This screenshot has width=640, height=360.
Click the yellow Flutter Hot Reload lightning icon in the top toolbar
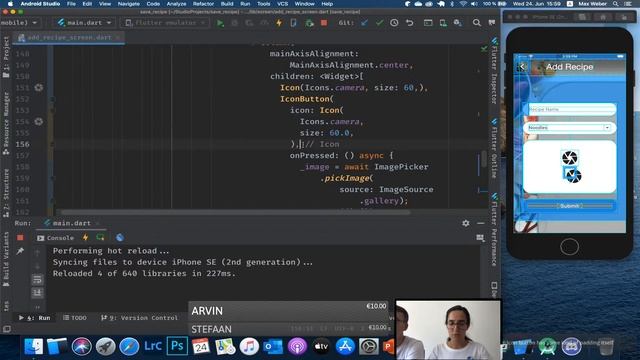(x=279, y=23)
